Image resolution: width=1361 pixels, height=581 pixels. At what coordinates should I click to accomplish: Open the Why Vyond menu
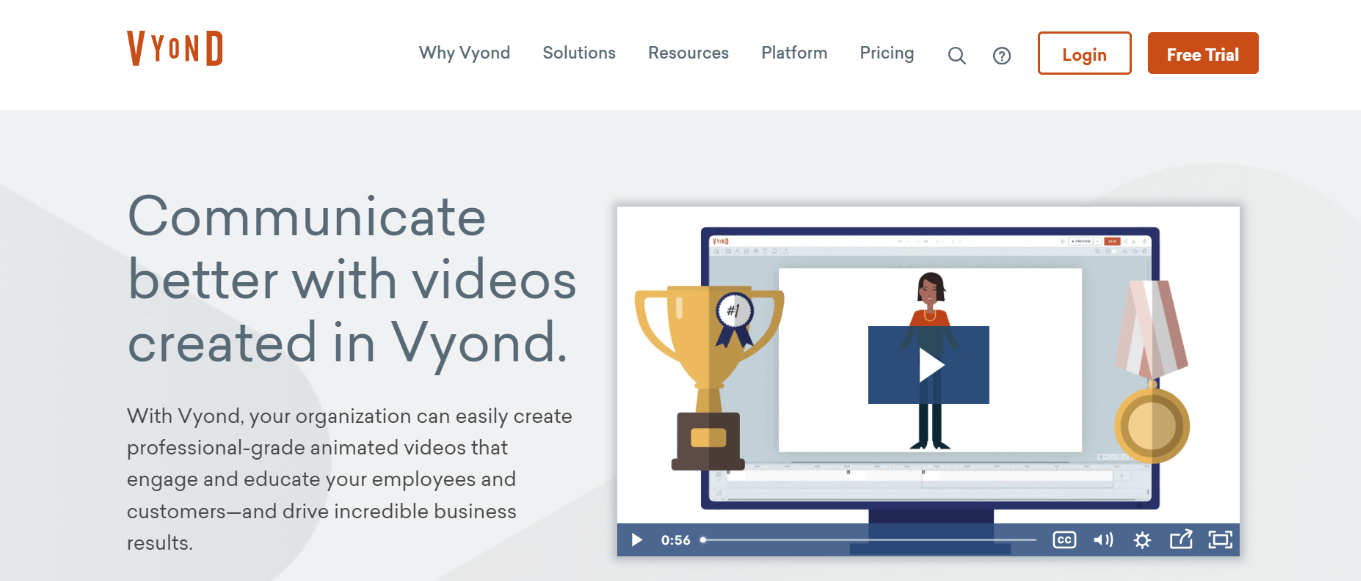coord(464,53)
